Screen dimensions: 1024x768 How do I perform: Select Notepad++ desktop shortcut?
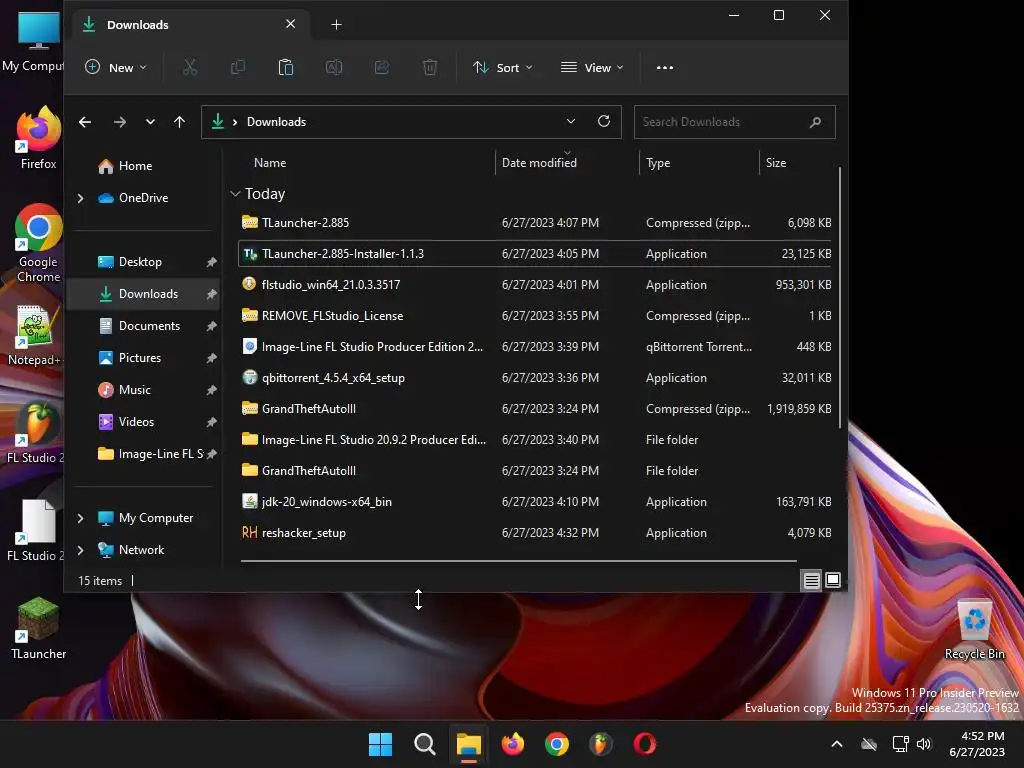[34, 334]
